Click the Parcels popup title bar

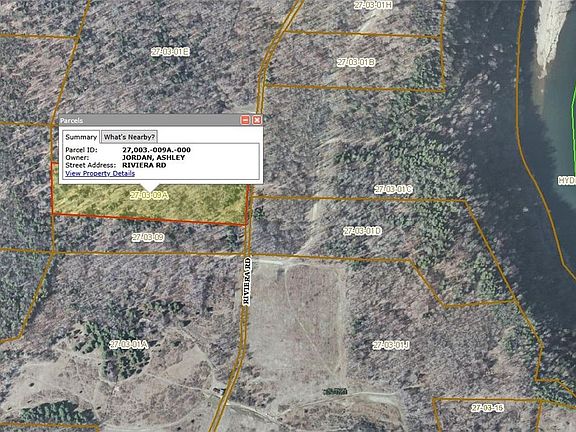(x=161, y=120)
